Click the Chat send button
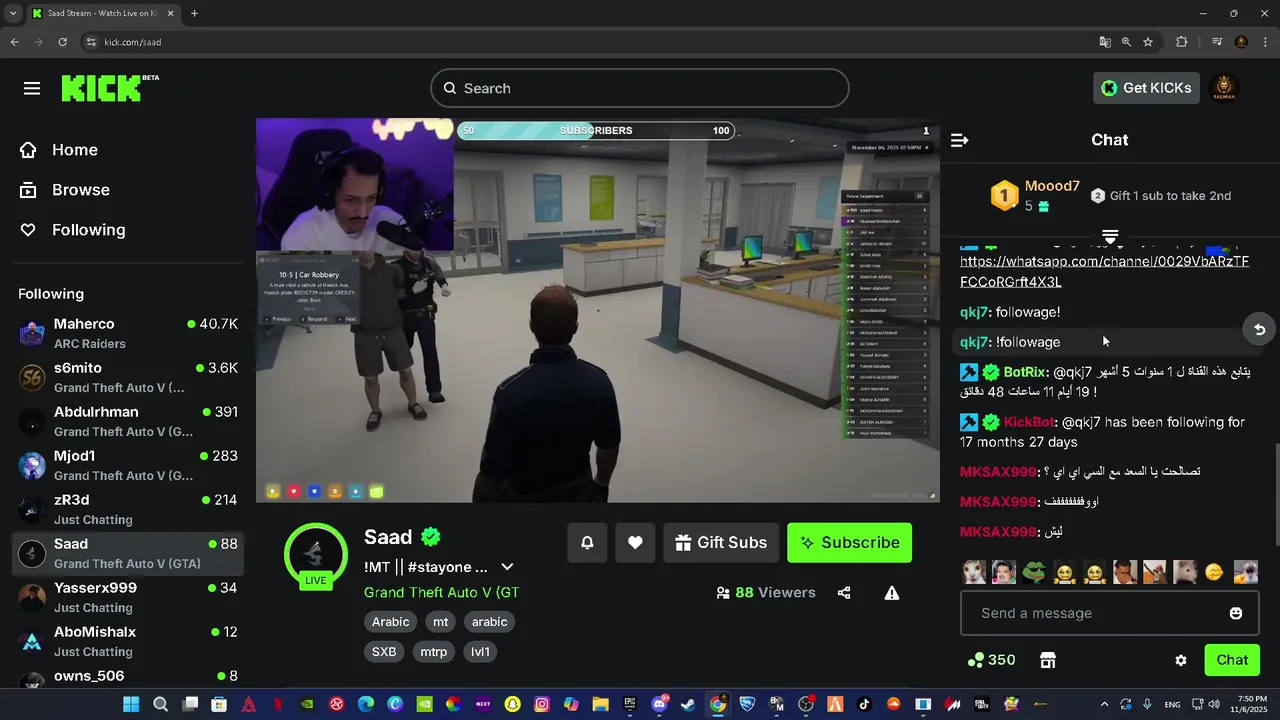 (1232, 660)
